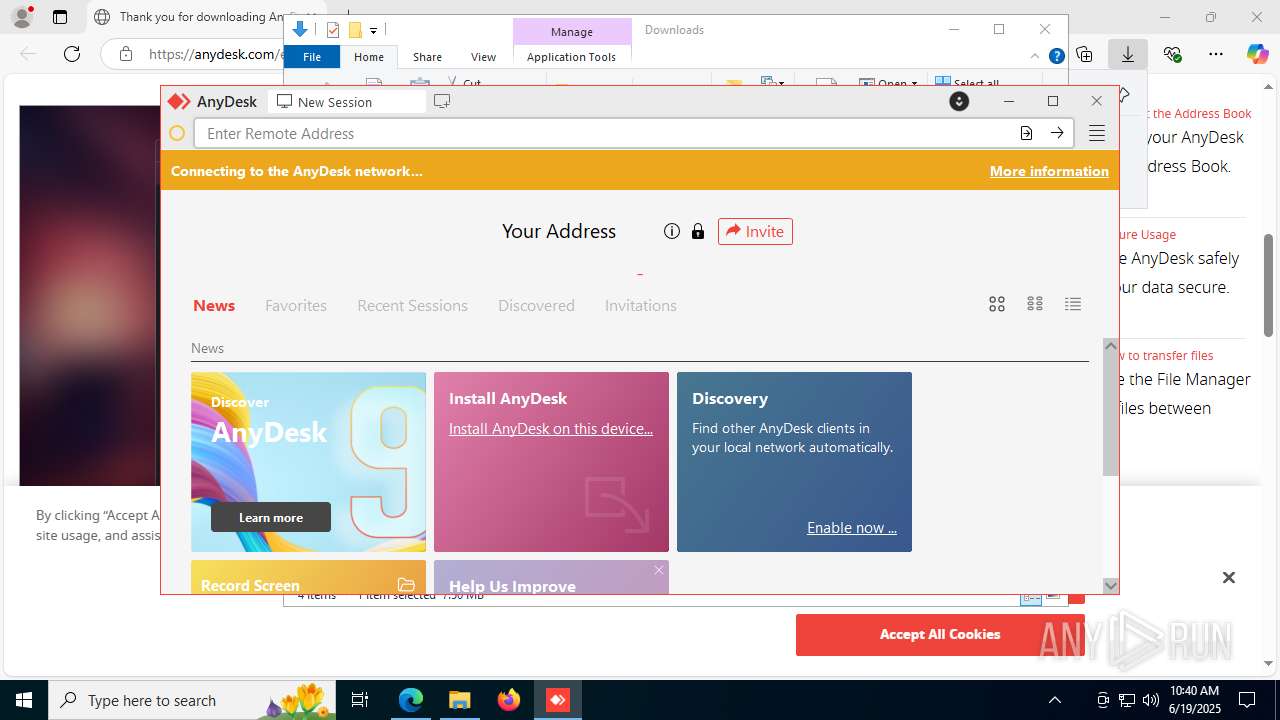Refresh the Edge page
The height and width of the screenshot is (720, 1280).
(71, 54)
